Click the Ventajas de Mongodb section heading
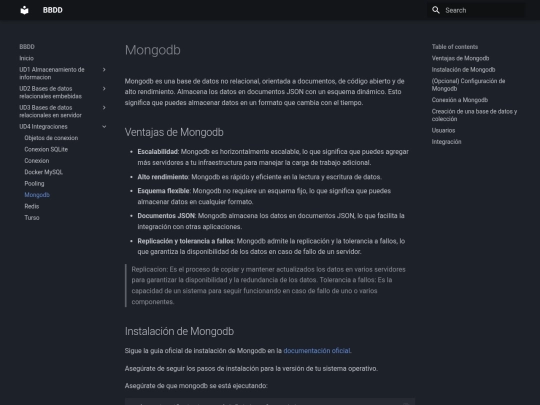This screenshot has height=405, width=540. [x=174, y=132]
